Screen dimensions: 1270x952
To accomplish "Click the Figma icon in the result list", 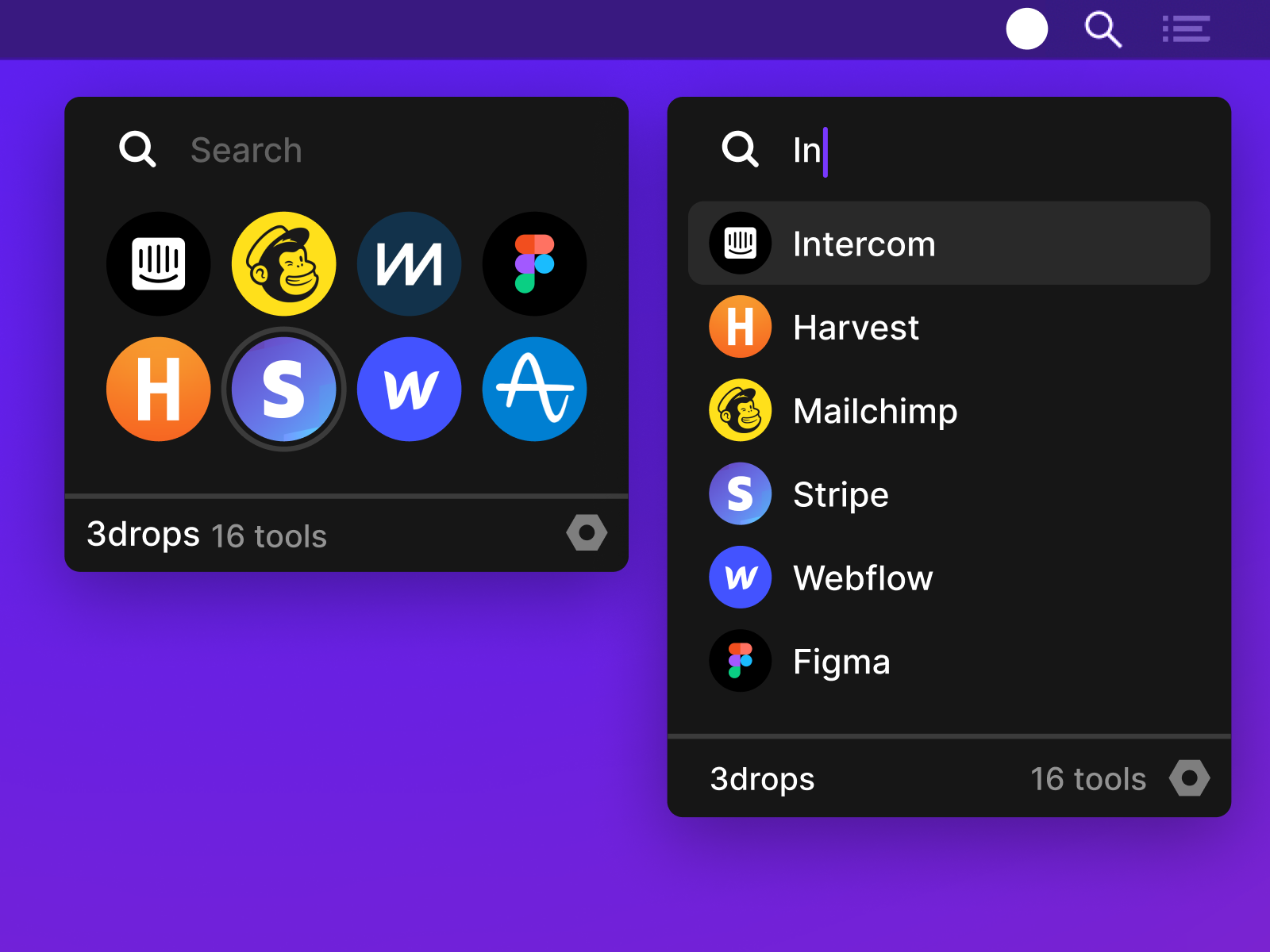I will (x=741, y=661).
